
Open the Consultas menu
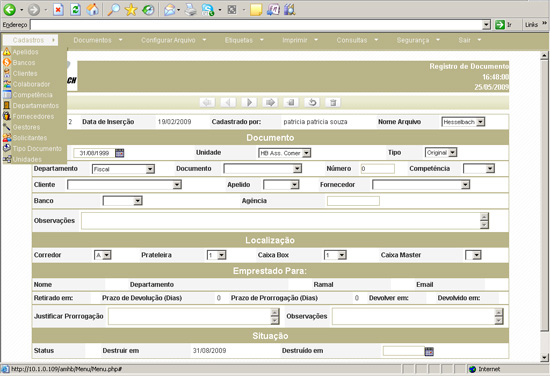[x=357, y=40]
